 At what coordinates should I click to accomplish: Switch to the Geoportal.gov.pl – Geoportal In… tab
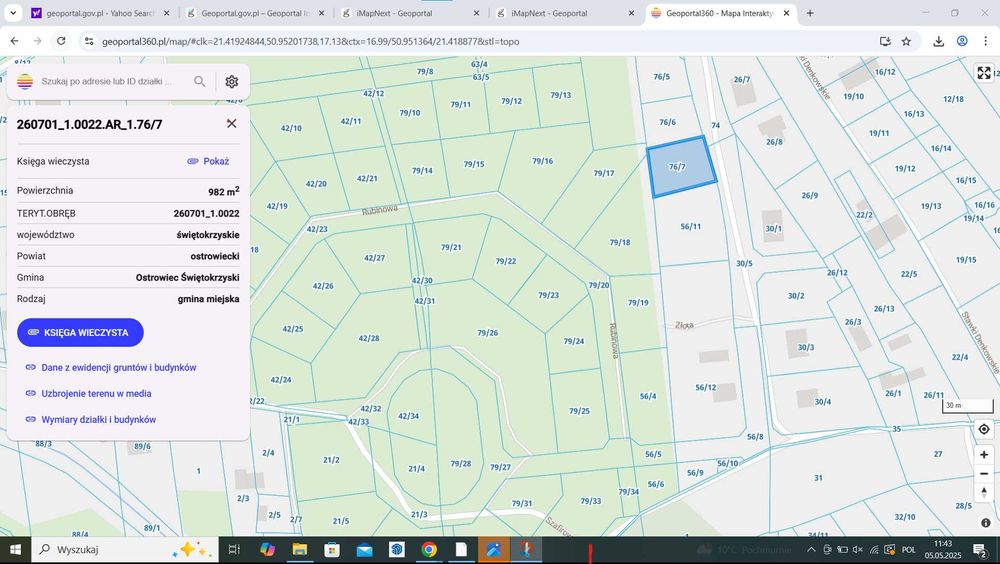(x=254, y=13)
